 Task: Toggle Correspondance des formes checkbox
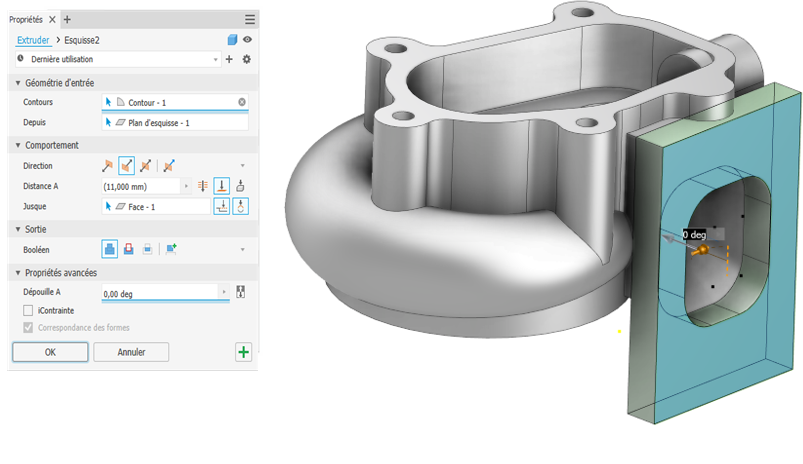pos(28,328)
